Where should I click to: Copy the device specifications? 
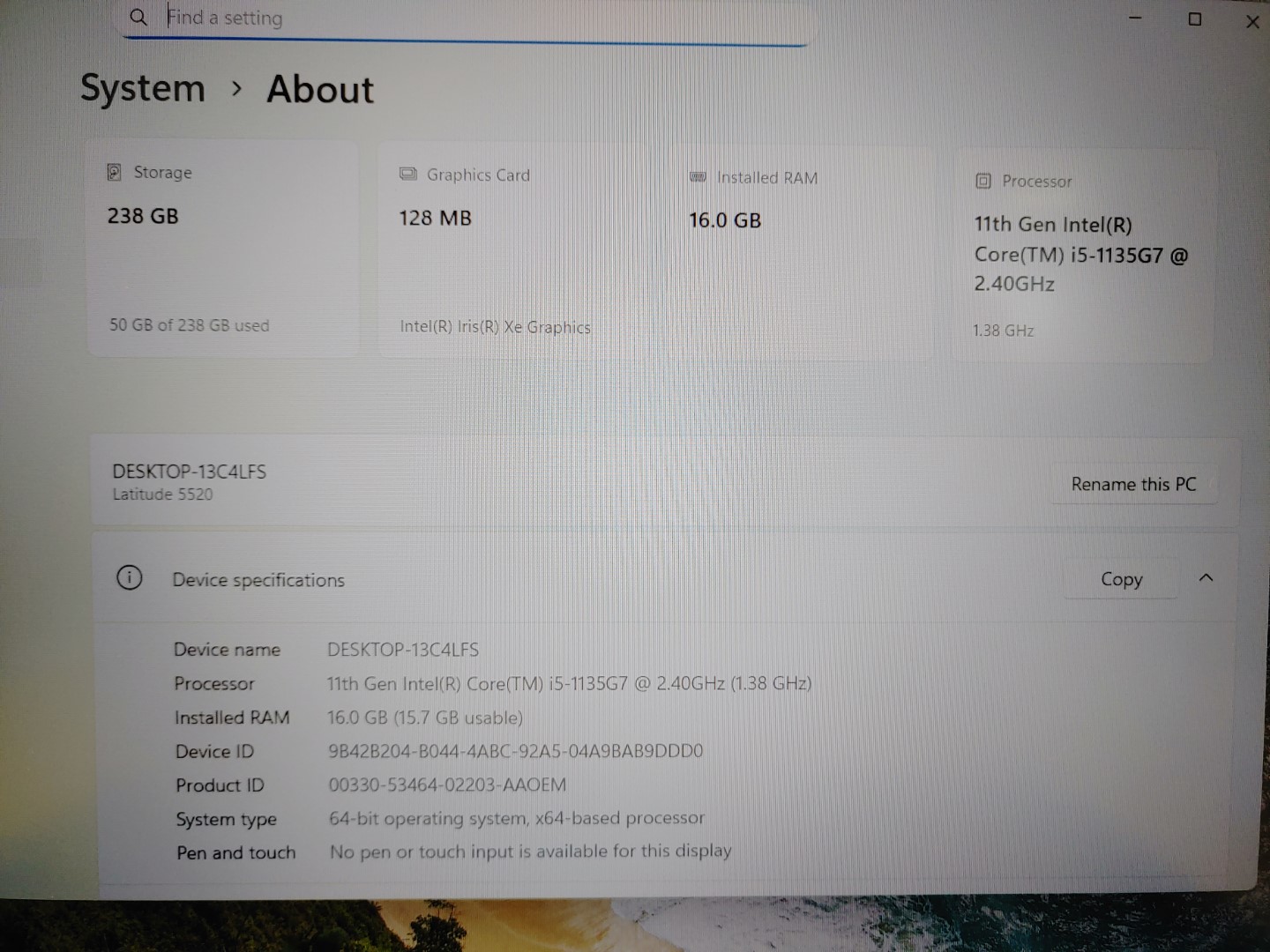[x=1121, y=579]
